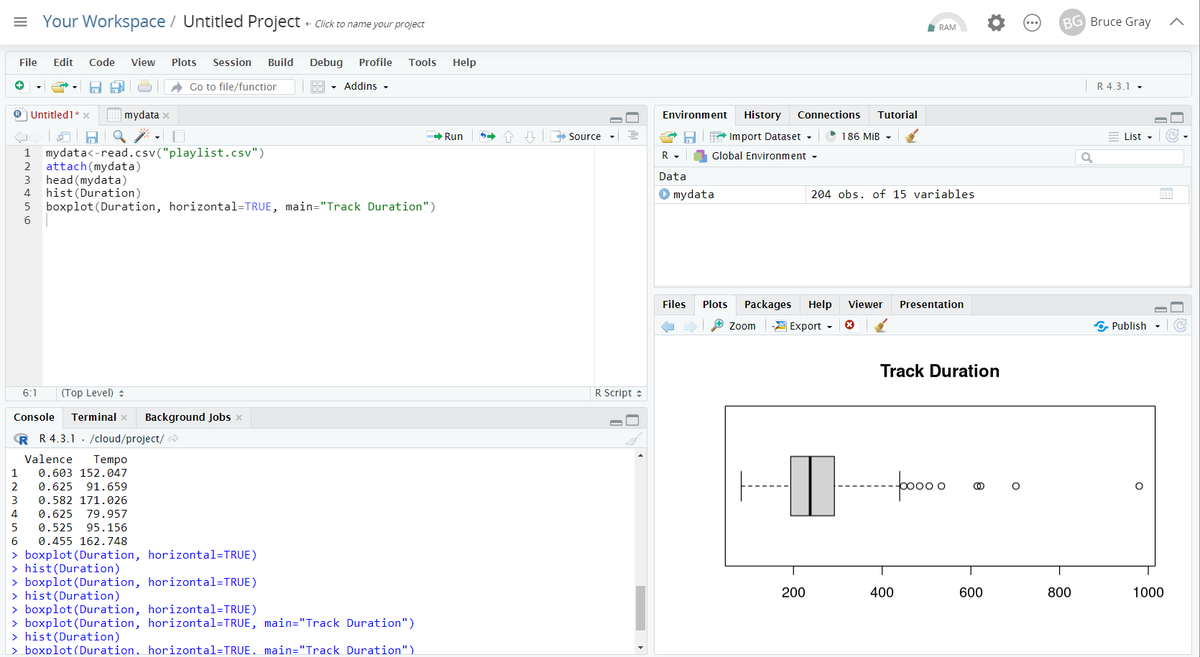Open Export plot dropdown
Screen dimensions: 1200x657
[x=804, y=326]
